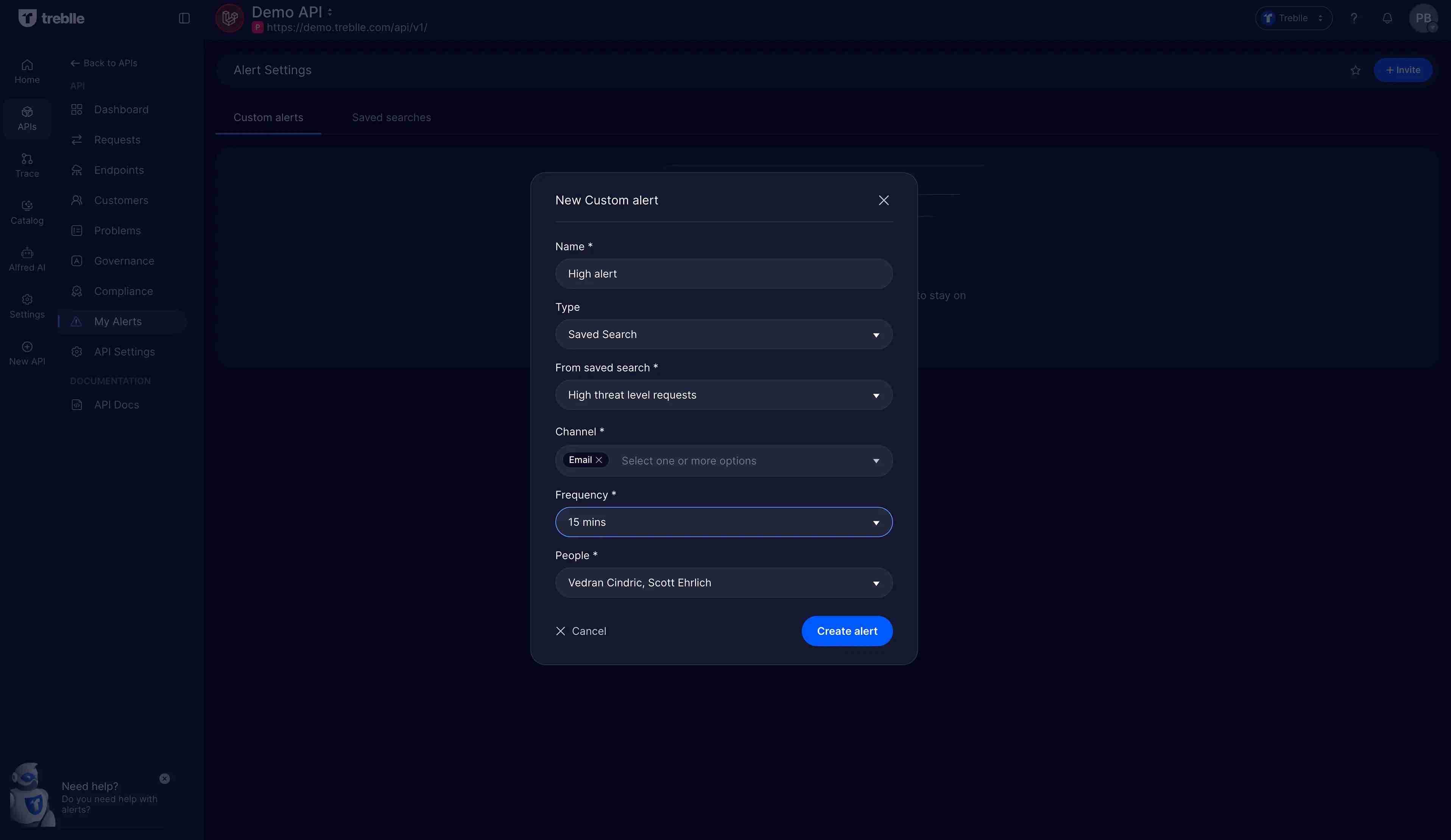Click the Back to APIs link
This screenshot has width=1451, height=840.
[x=104, y=63]
